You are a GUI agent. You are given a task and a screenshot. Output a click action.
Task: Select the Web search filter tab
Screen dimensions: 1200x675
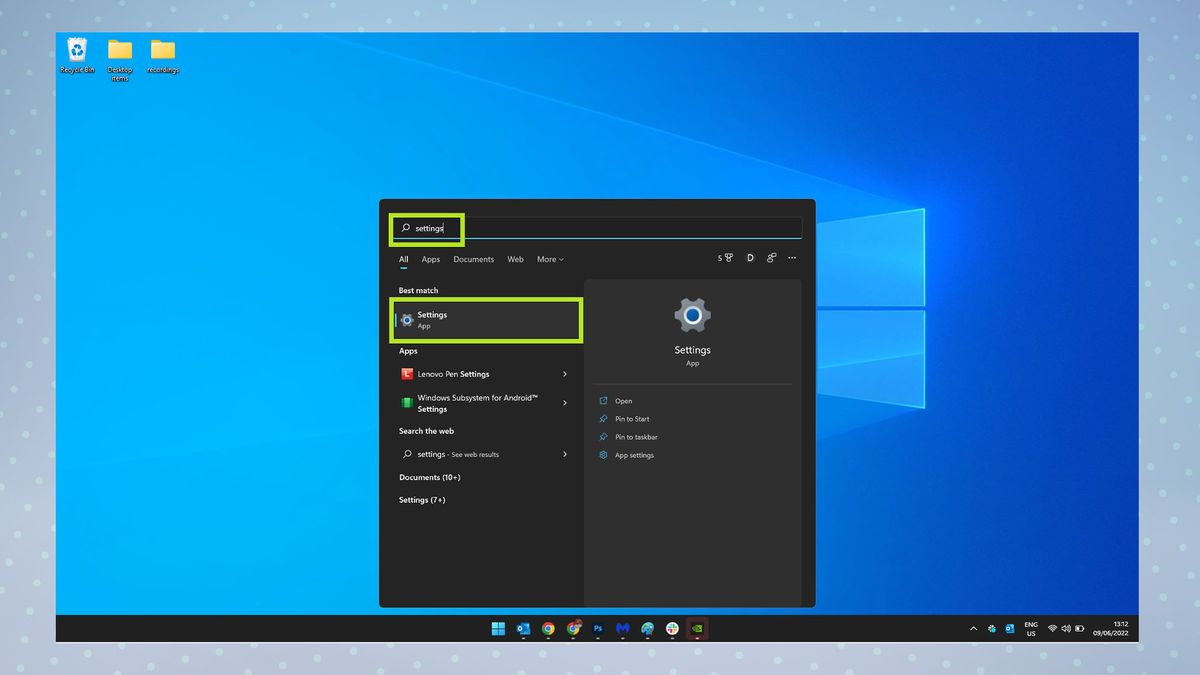(x=515, y=259)
